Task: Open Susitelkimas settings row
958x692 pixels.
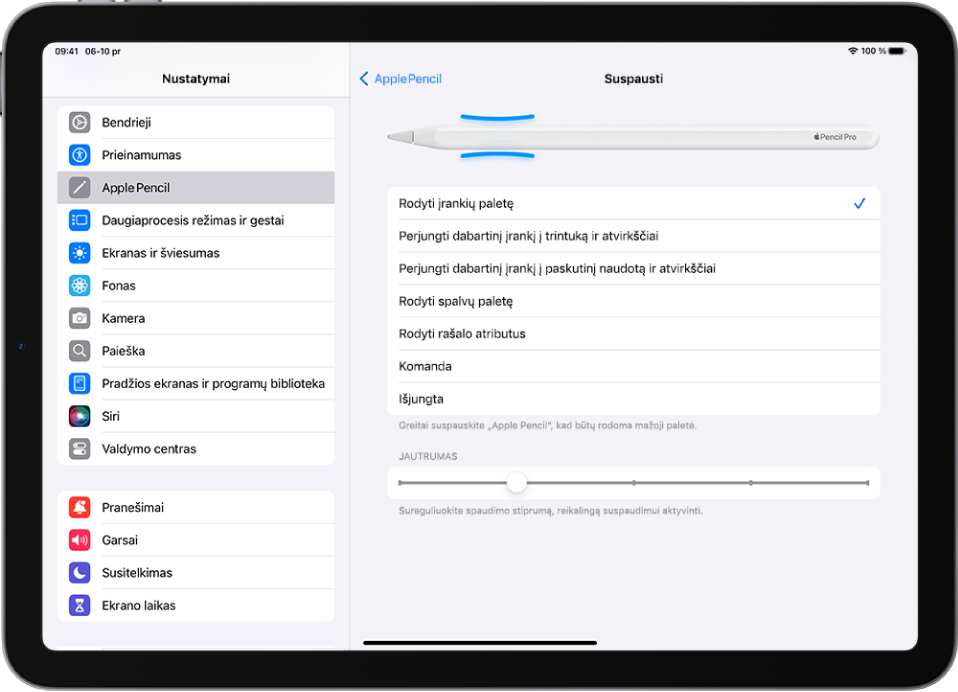Action: click(x=196, y=573)
